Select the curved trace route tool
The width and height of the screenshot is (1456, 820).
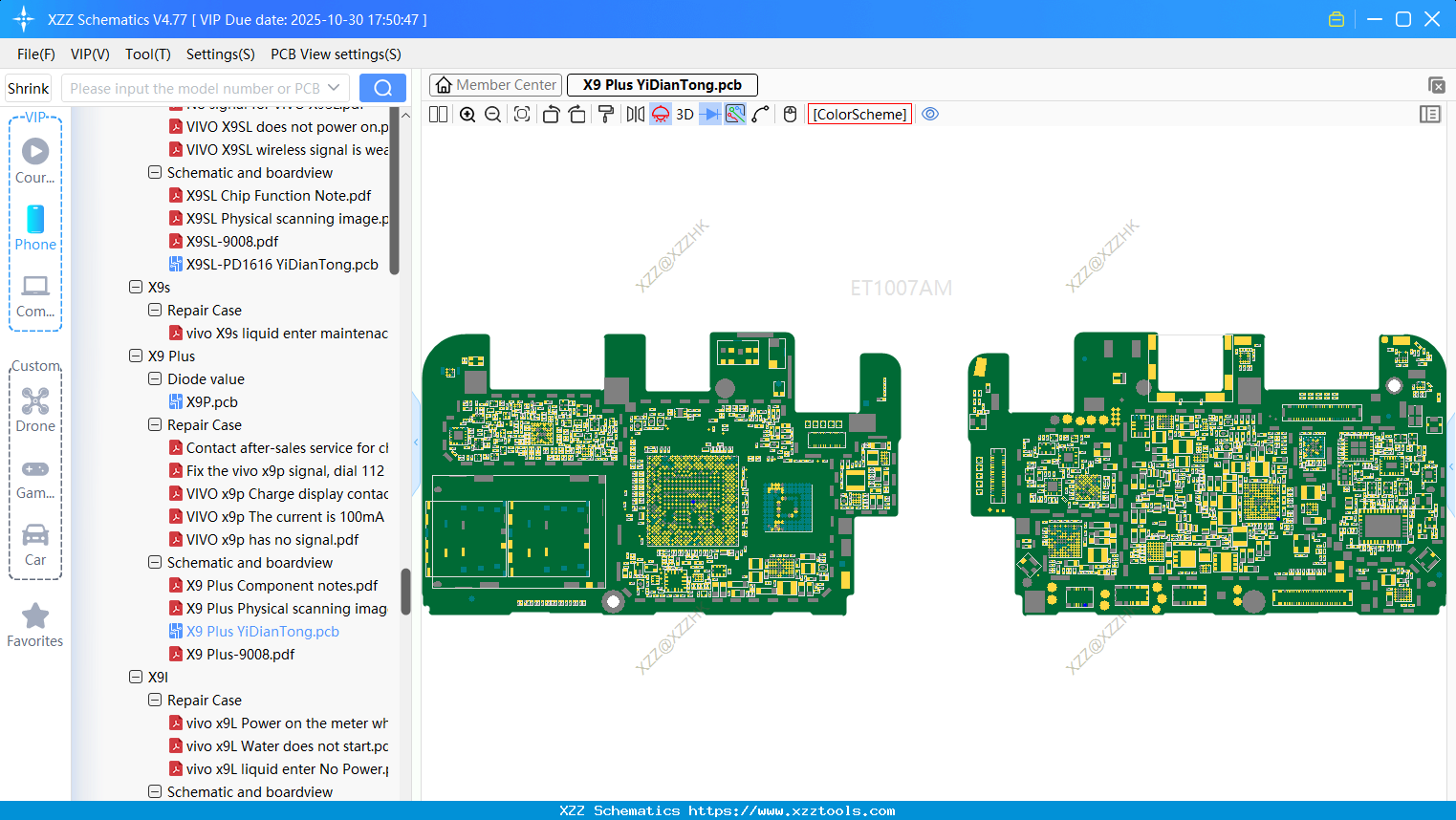(x=761, y=115)
